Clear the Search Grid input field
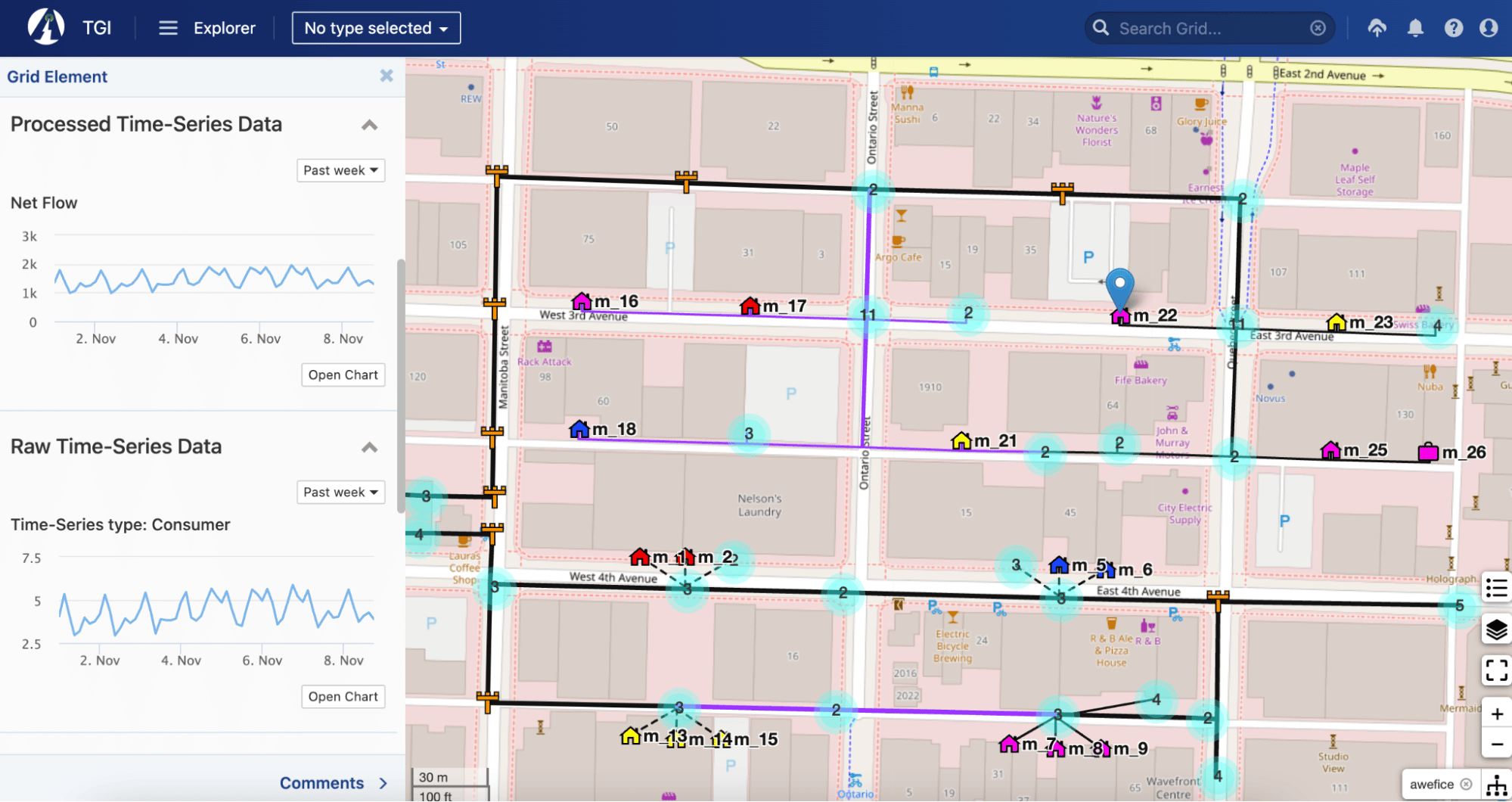Screen dimensions: 1512x802 pos(1318,27)
